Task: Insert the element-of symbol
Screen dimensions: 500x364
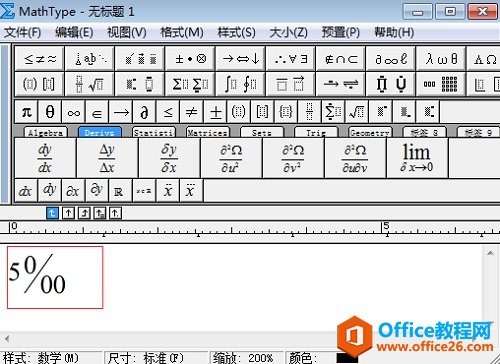Action: pos(97,112)
